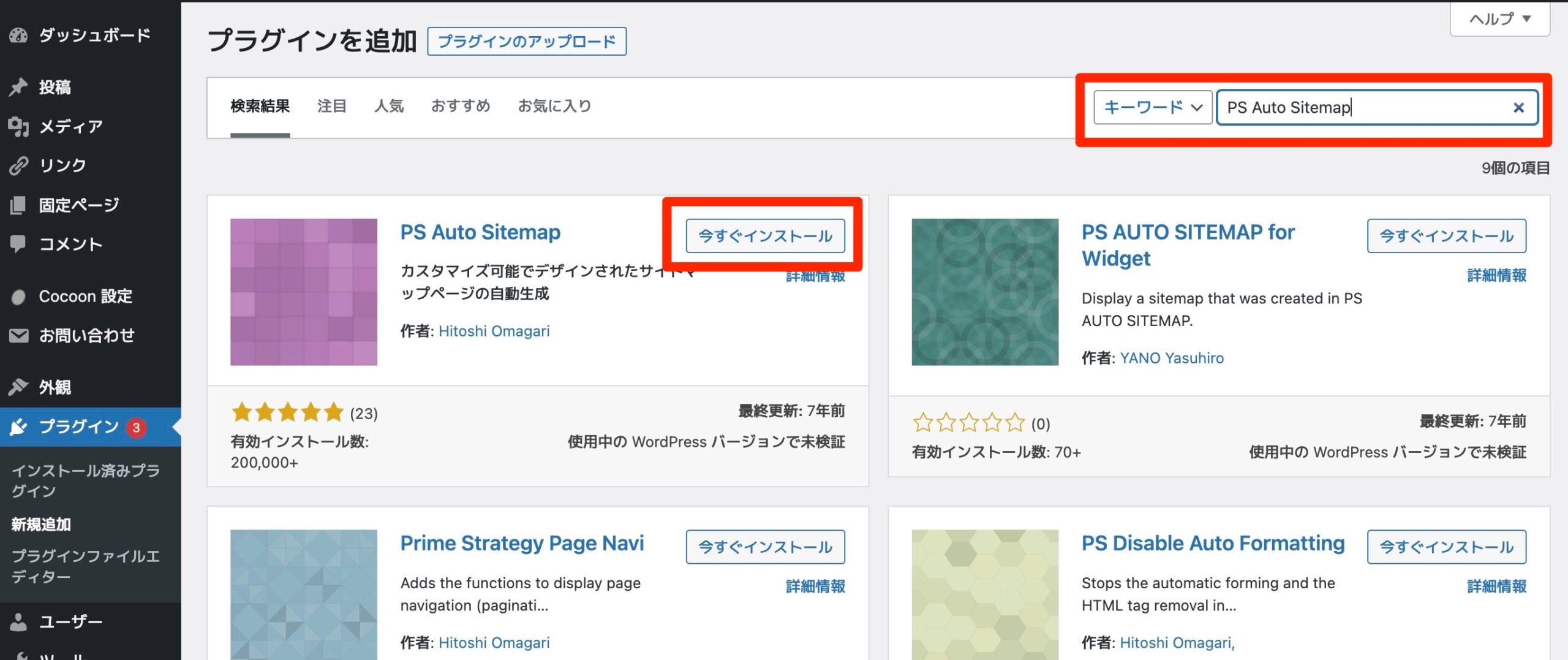
Task: Open the ダッシュボード menu
Action: [x=95, y=36]
